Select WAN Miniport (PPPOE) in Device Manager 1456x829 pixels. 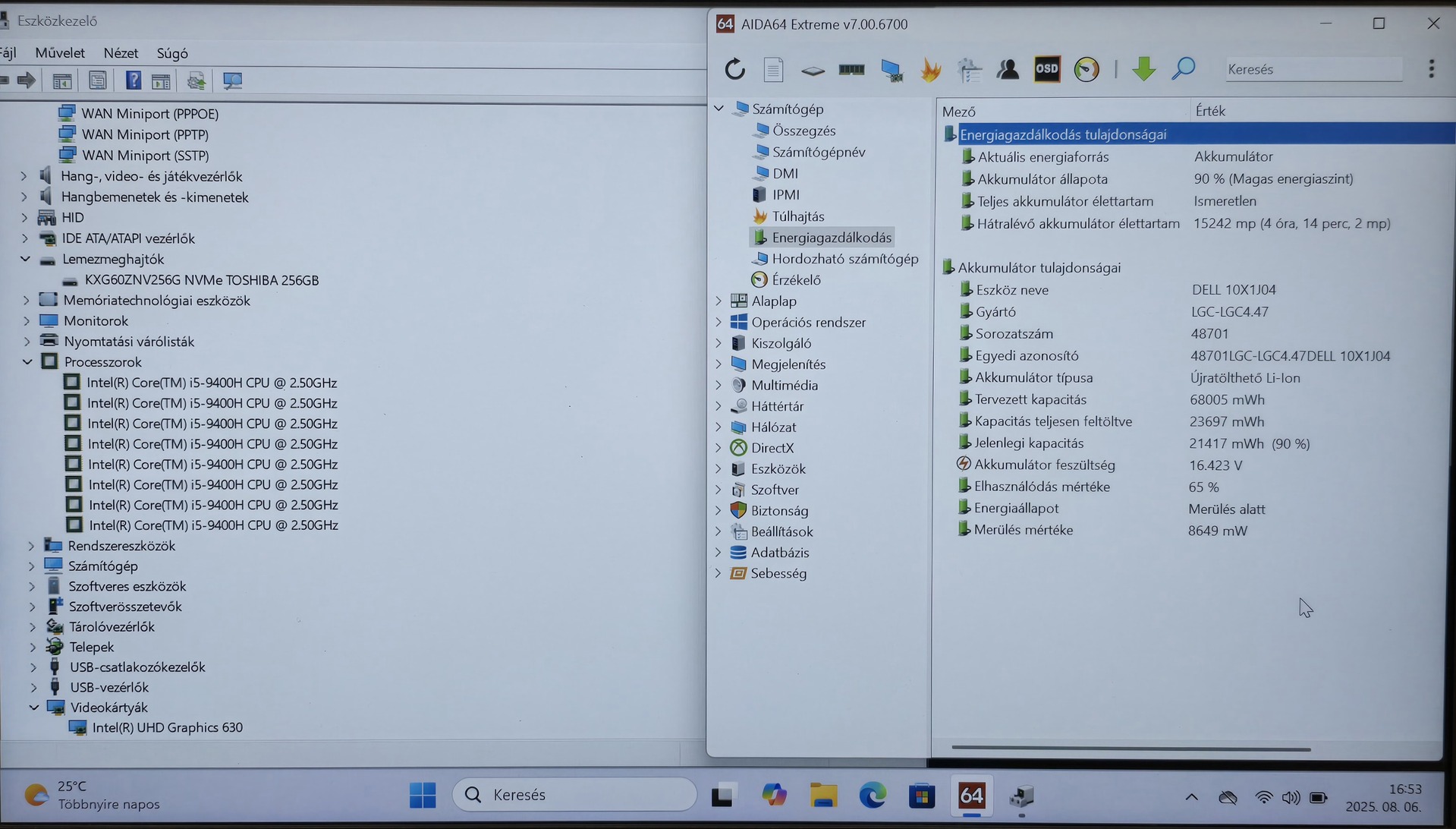click(x=149, y=113)
